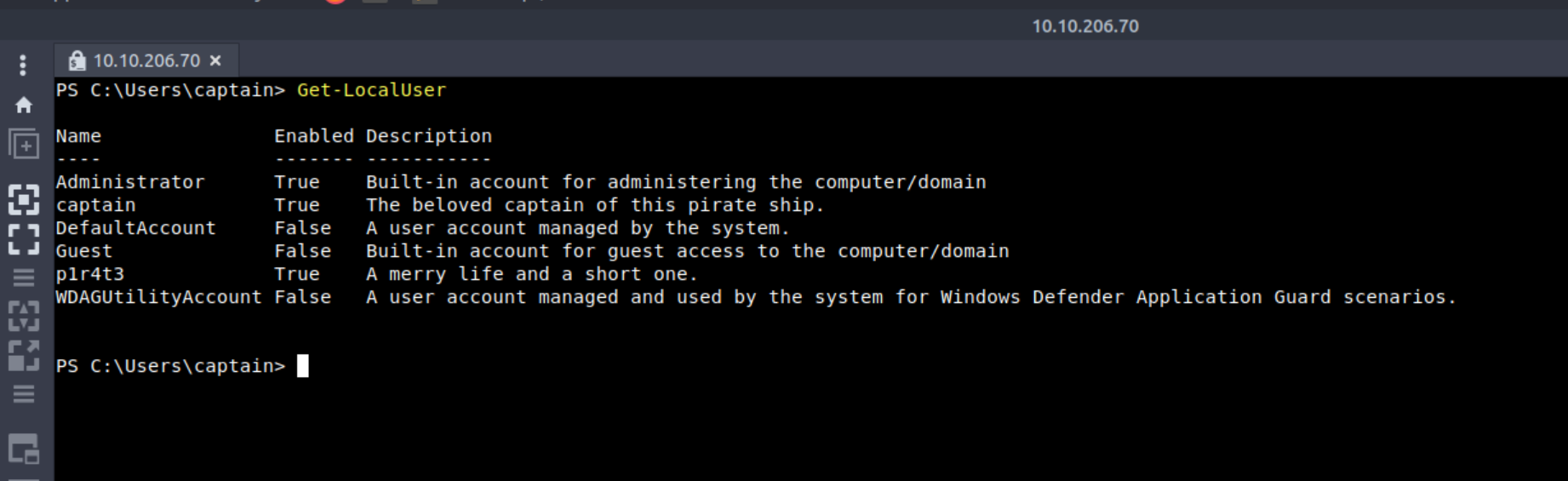Close the 10.10.206.70 tab
1568x481 pixels.
[x=215, y=60]
